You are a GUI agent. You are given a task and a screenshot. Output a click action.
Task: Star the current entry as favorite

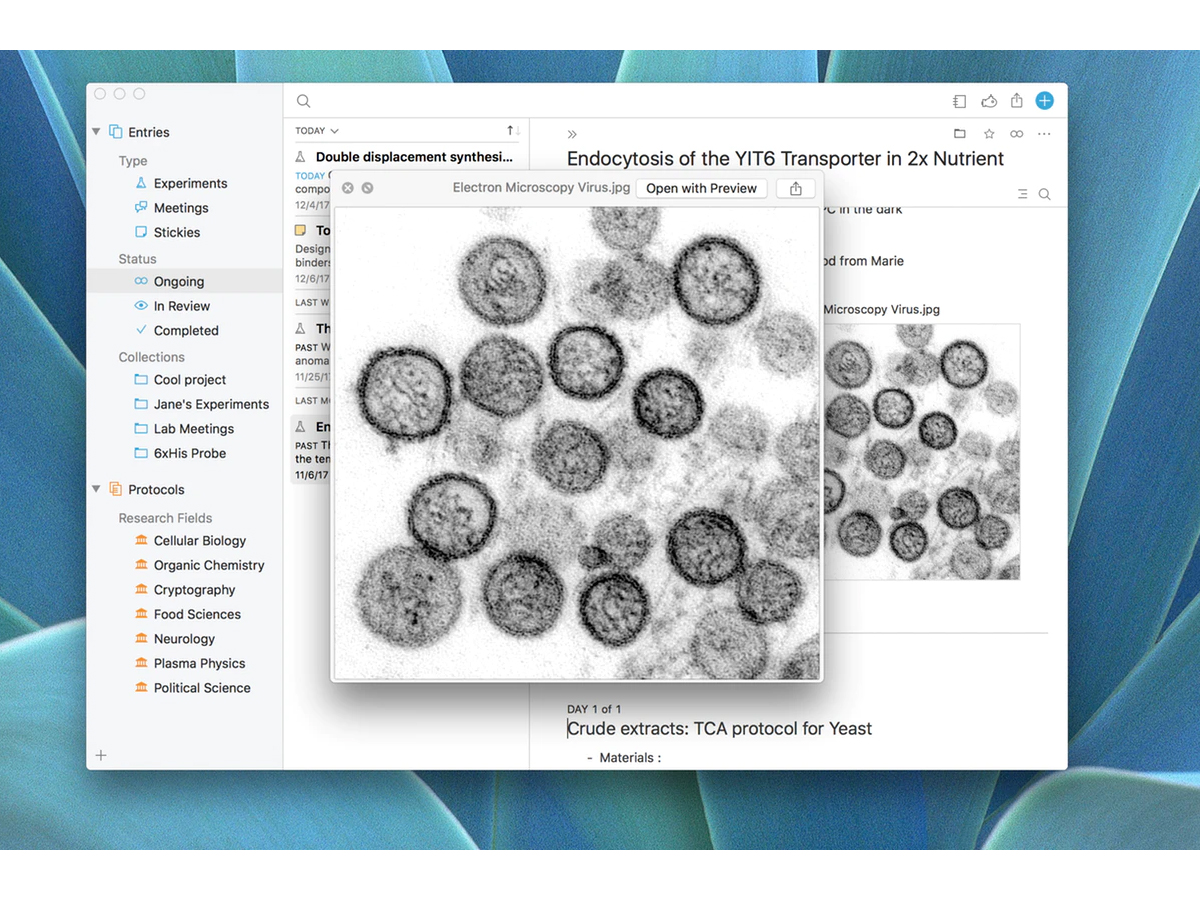pos(988,134)
